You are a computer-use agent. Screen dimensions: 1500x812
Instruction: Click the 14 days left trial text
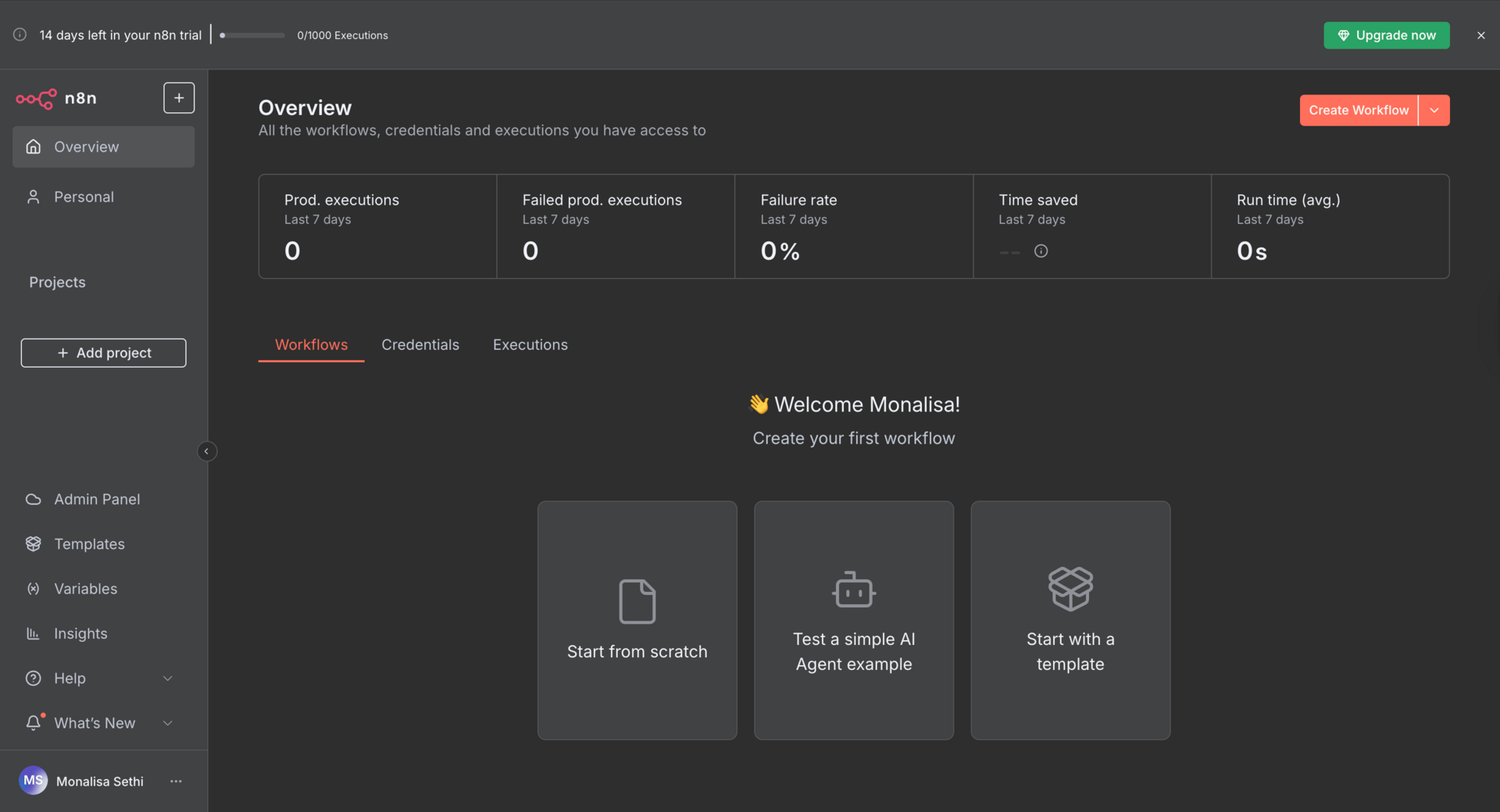120,35
